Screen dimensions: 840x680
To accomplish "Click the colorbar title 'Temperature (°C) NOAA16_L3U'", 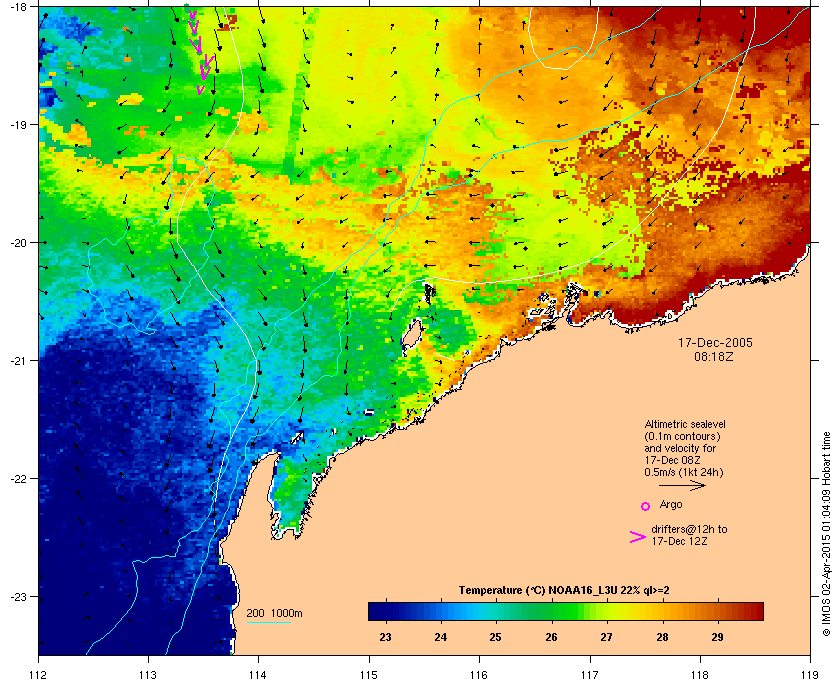I will [x=538, y=591].
